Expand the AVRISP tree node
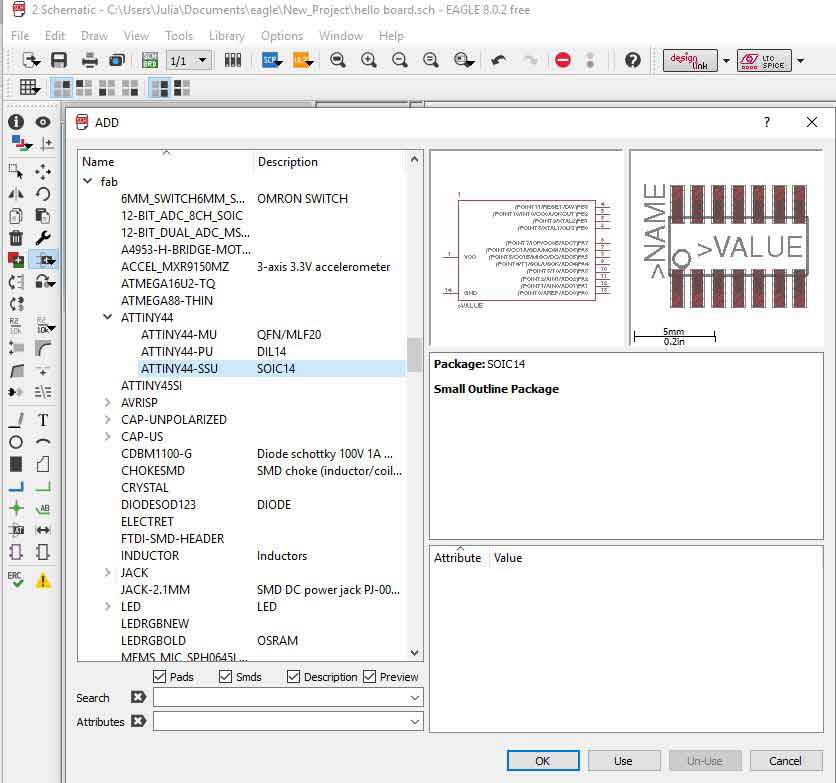836x783 pixels. 108,402
